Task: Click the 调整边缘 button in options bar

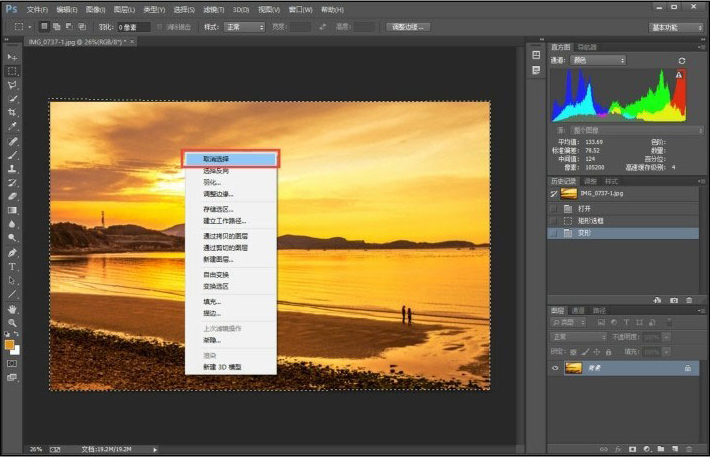Action: [407, 27]
